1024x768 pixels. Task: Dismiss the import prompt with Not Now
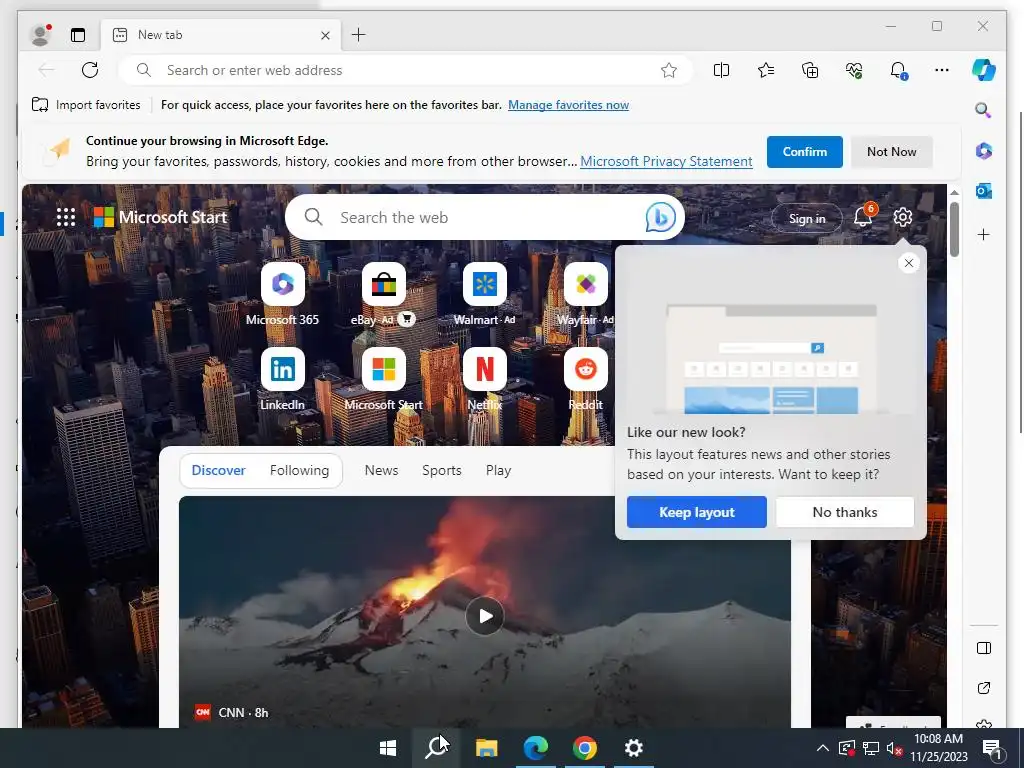[x=891, y=152]
